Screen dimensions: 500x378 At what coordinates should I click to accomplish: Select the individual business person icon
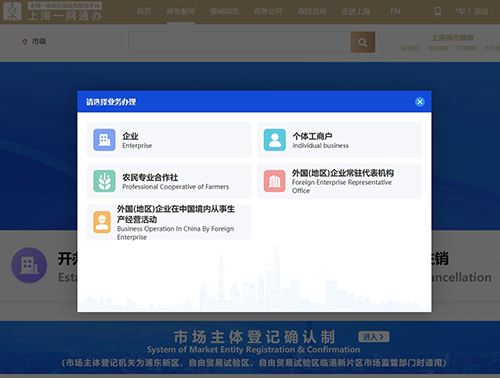point(275,140)
